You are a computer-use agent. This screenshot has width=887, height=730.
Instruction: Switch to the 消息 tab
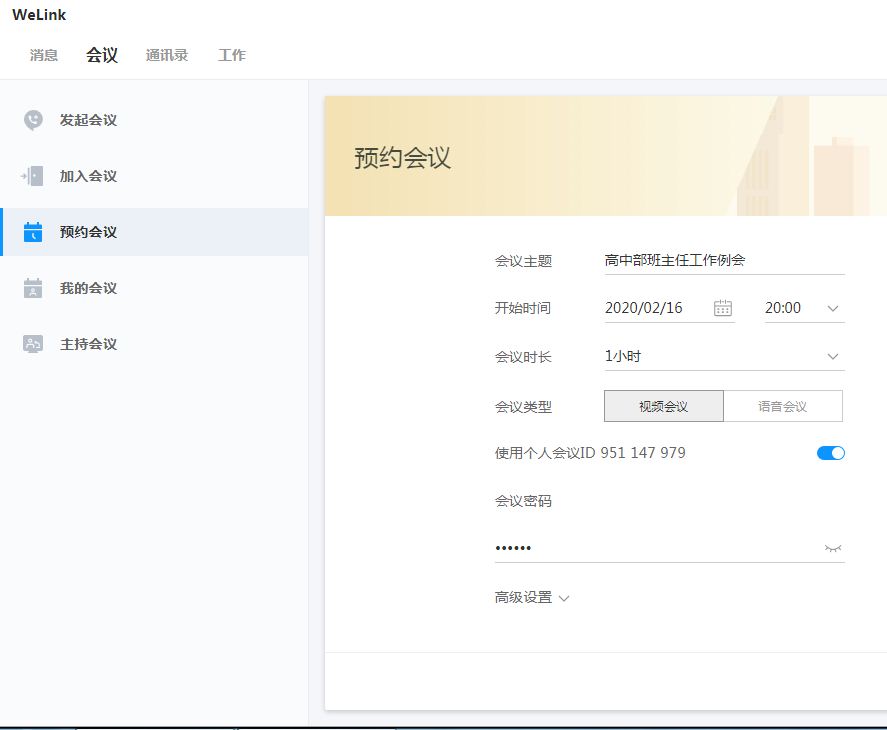point(44,55)
